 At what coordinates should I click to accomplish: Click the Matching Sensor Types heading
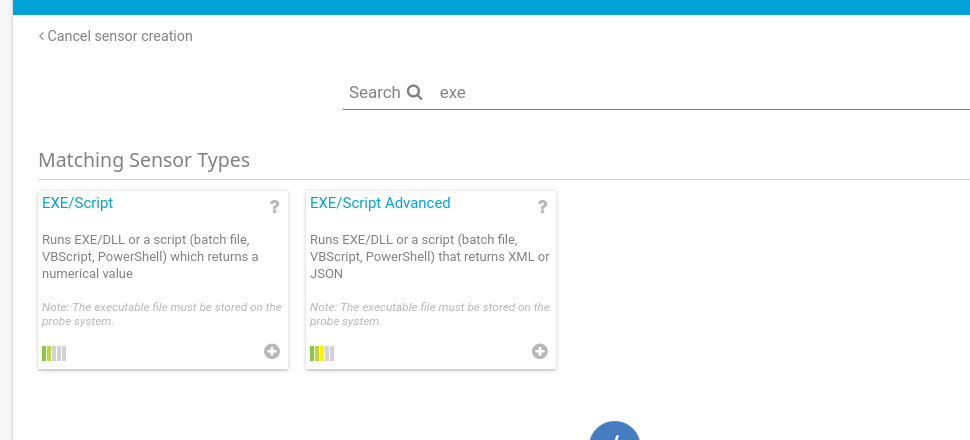click(144, 160)
